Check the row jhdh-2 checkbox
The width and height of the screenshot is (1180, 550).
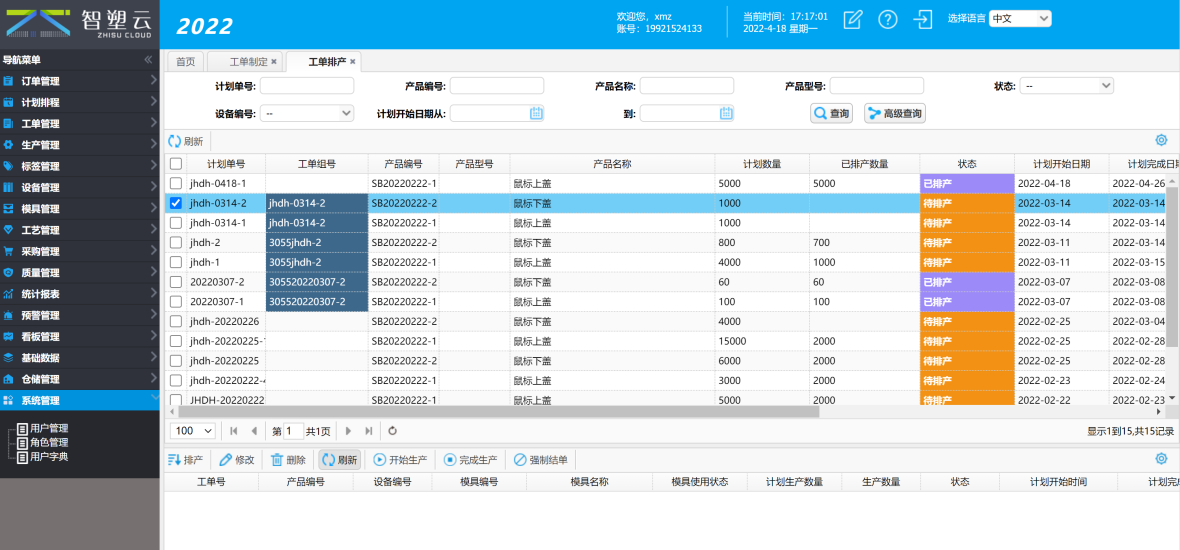click(x=175, y=242)
